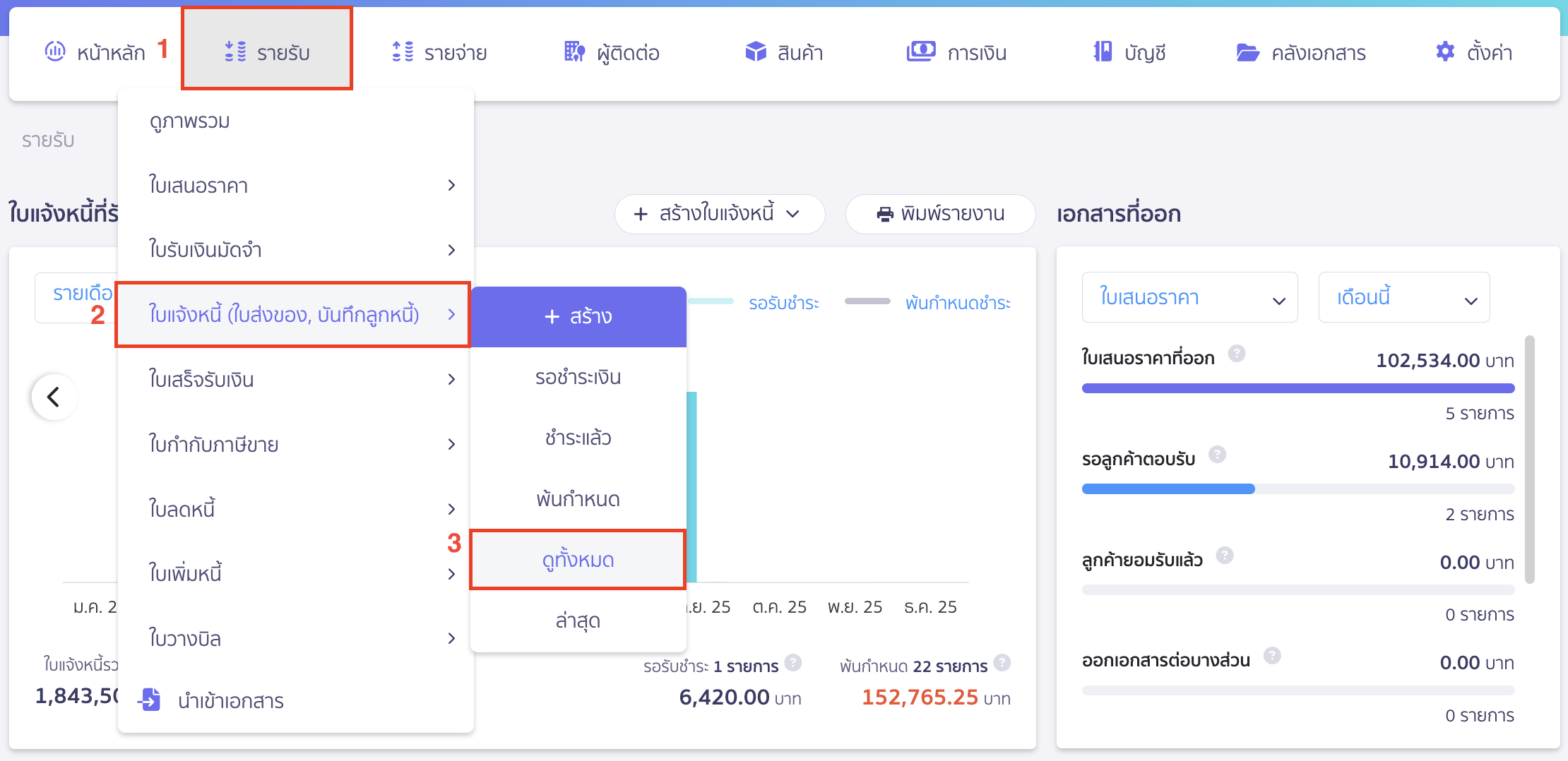The height and width of the screenshot is (761, 1568).
Task: Click the left arrow on the chart carousel
Action: click(x=53, y=397)
